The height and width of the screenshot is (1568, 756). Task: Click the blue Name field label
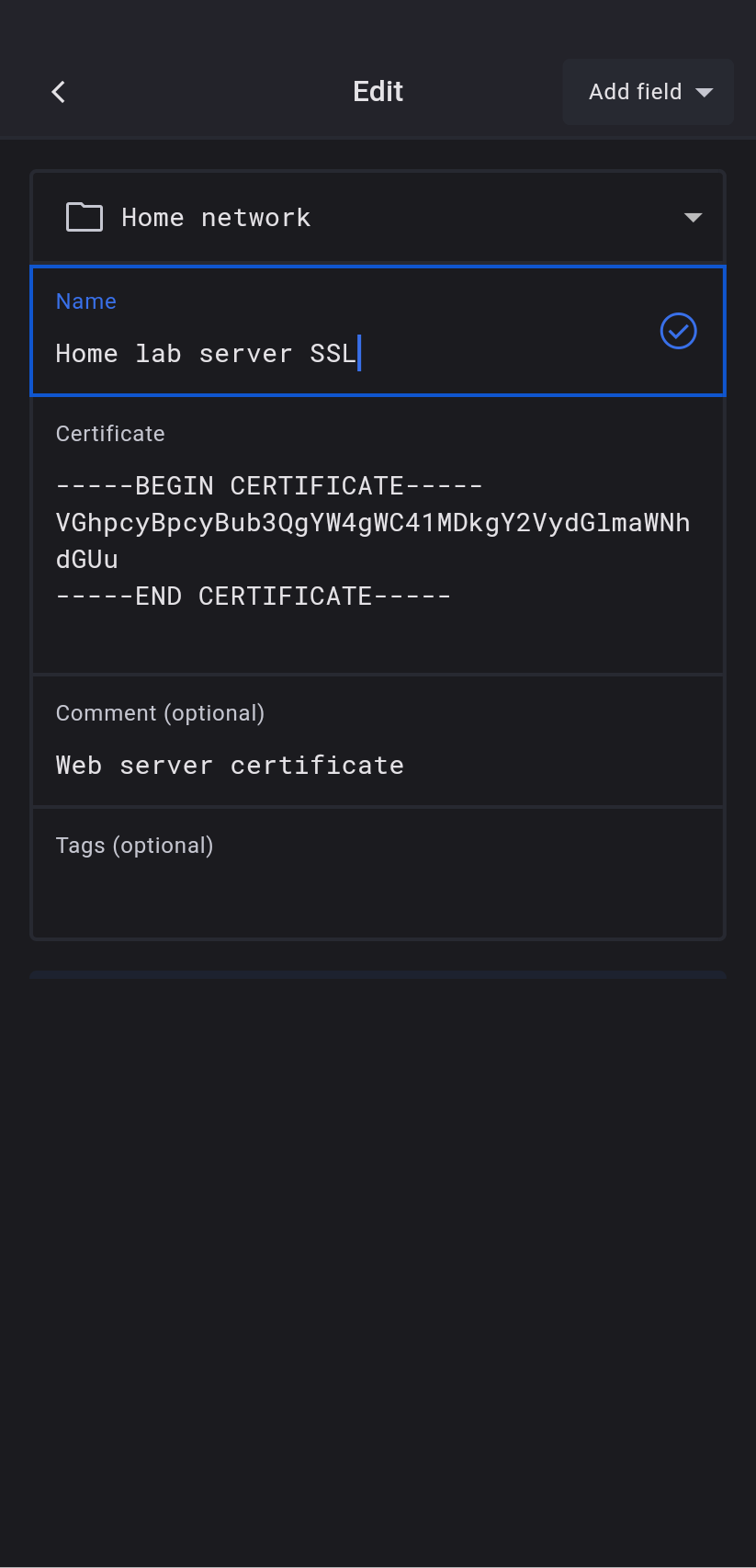click(85, 301)
